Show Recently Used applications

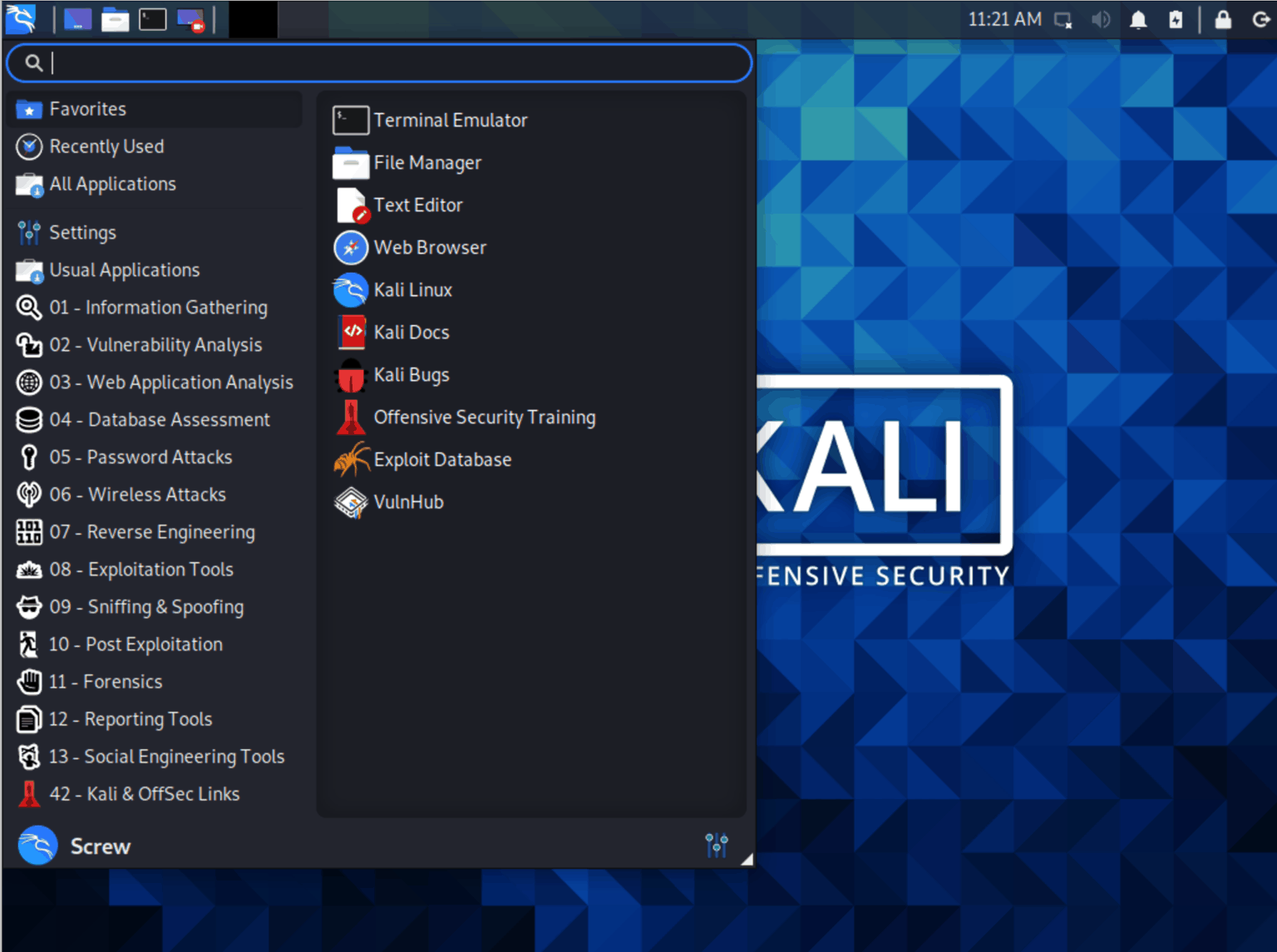pyautogui.click(x=106, y=146)
